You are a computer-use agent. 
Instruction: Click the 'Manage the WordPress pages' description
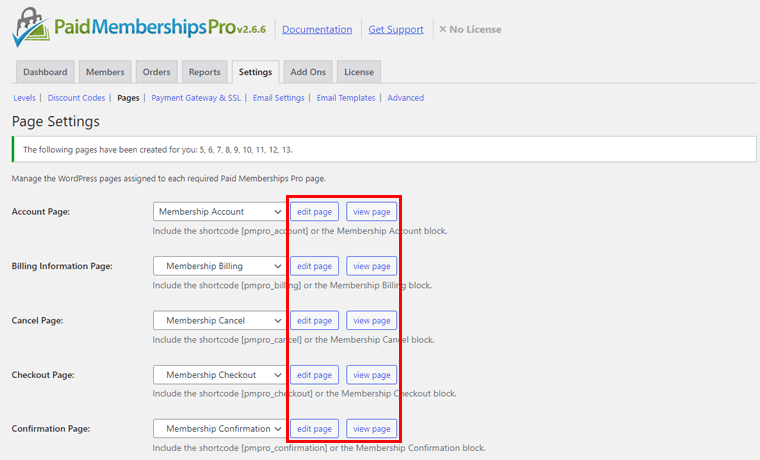[x=169, y=178]
